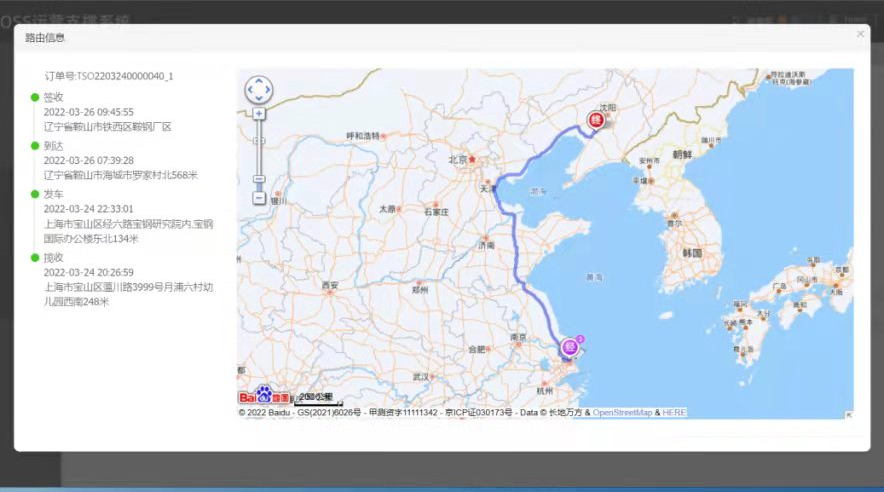Open the HERE attribution link

[674, 413]
